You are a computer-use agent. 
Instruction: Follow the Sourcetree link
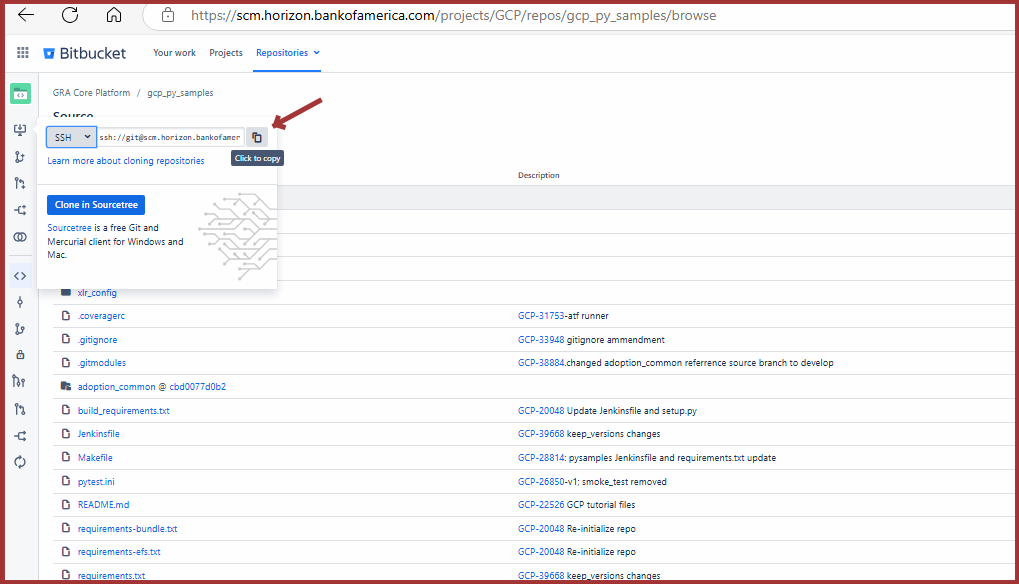[69, 228]
